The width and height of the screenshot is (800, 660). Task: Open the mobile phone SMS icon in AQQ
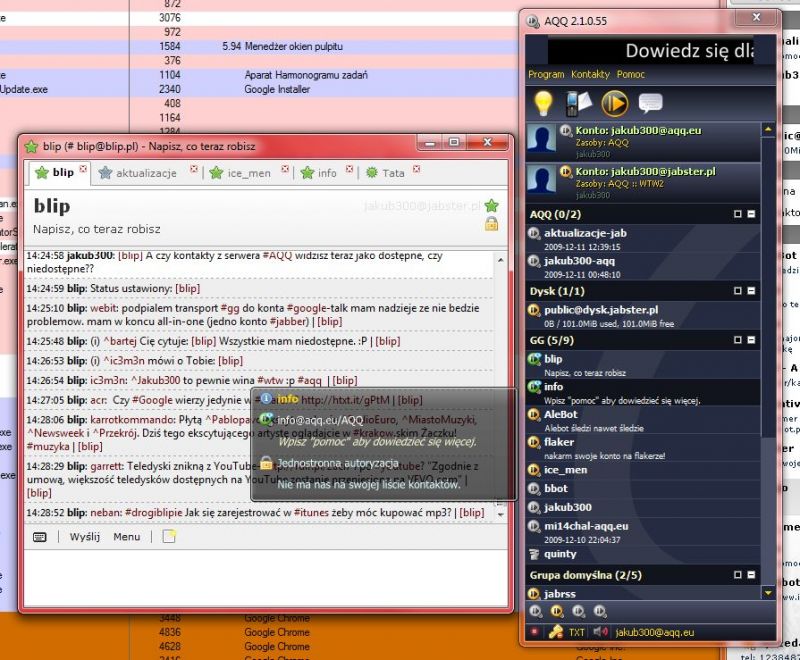[579, 103]
